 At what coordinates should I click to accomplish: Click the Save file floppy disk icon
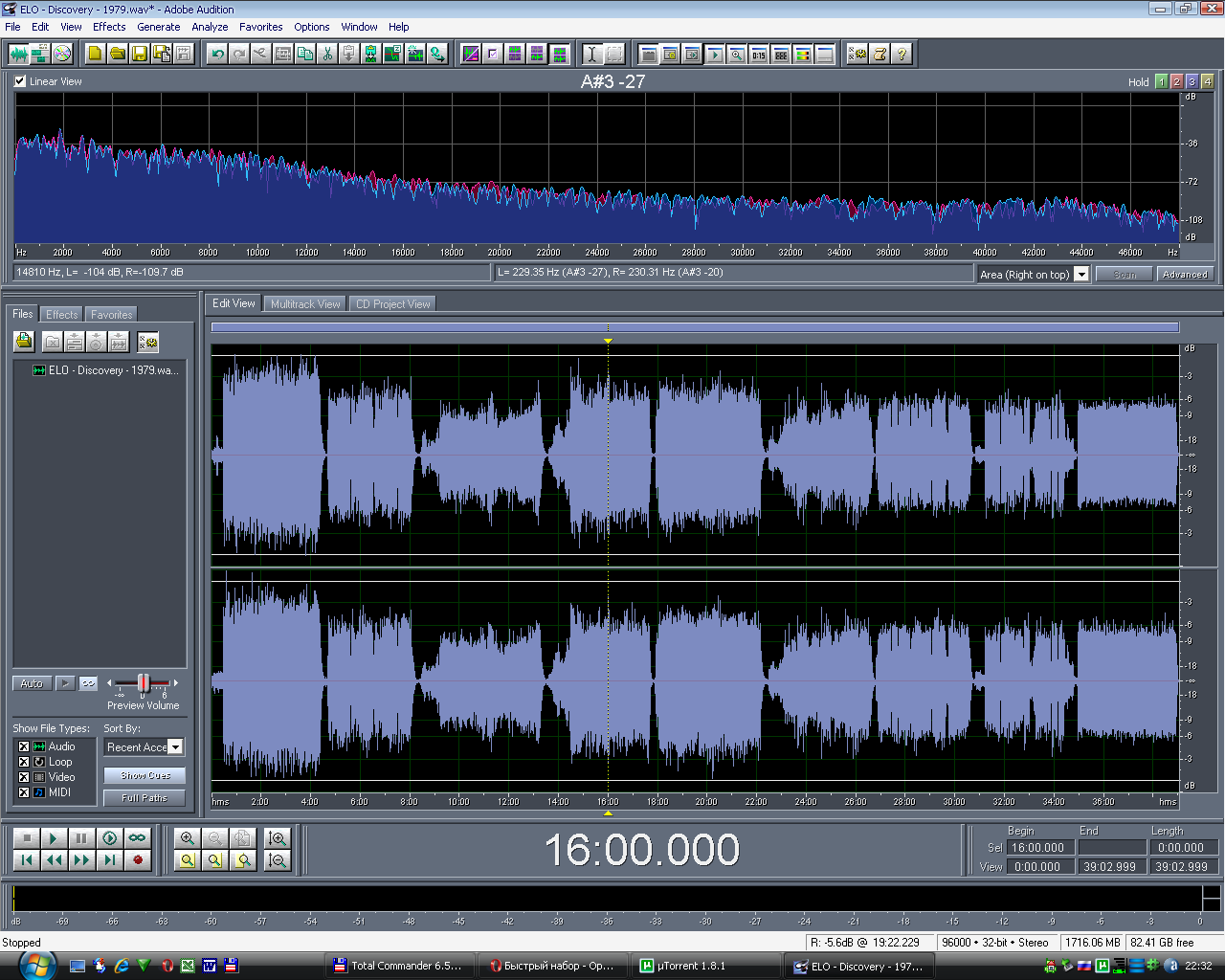pos(140,54)
